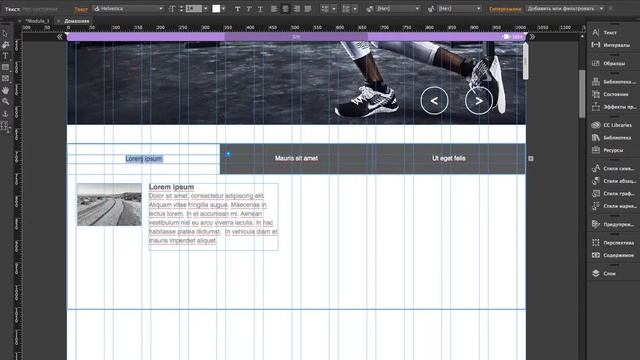Expand the right breakpoint bar chevron
This screenshot has width=640, height=360.
[532, 37]
